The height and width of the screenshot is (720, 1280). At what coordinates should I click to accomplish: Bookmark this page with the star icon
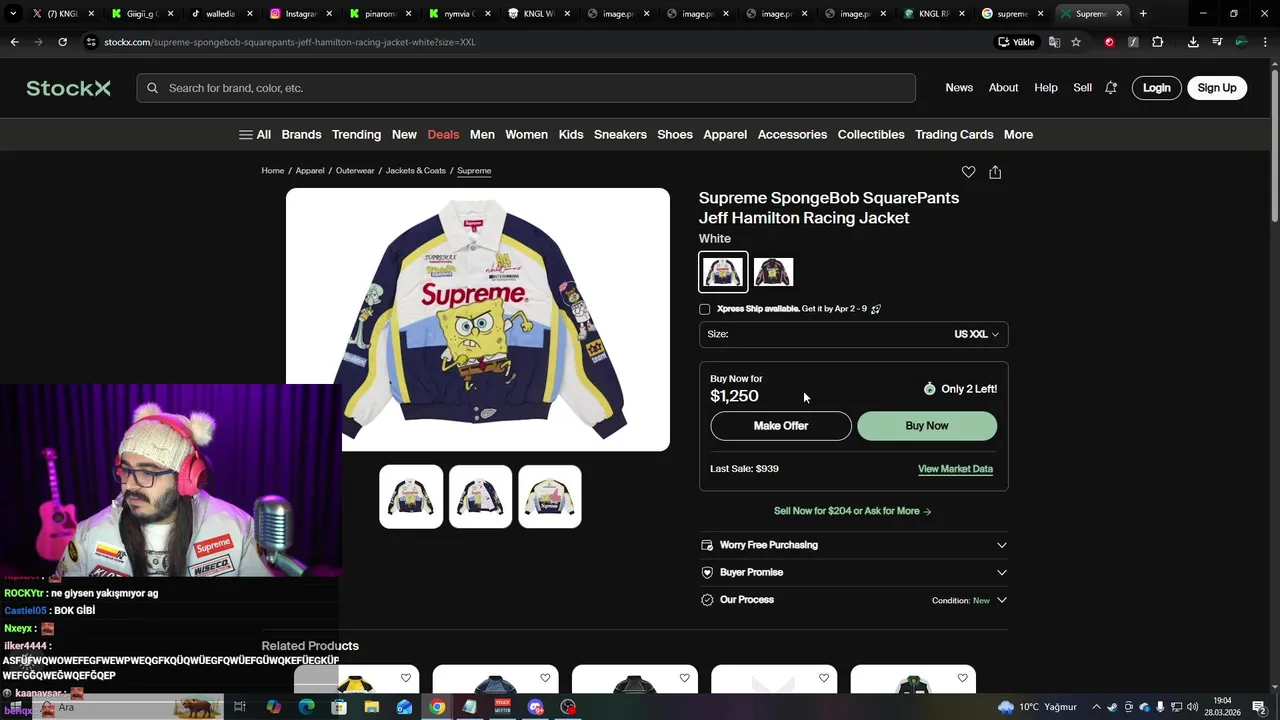pyautogui.click(x=1076, y=42)
